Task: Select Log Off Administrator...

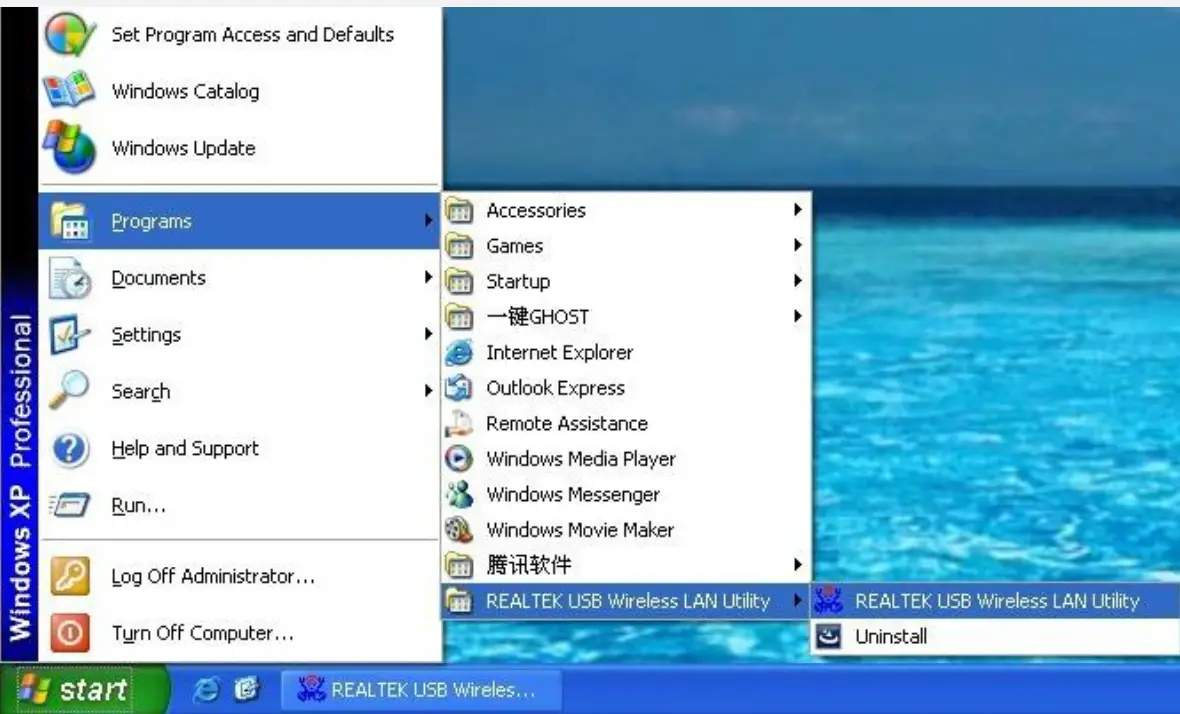Action: (239, 576)
